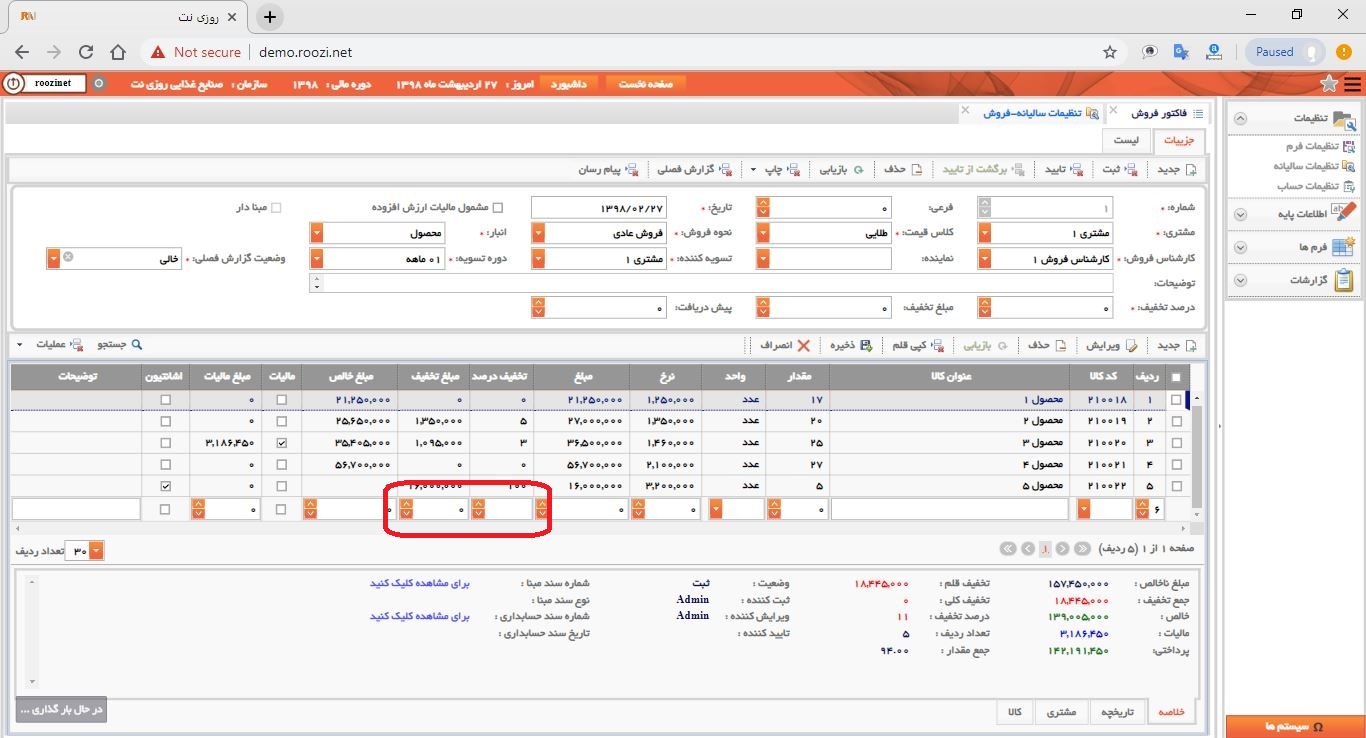Viewport: 1366px width, 738px height.
Task: Expand فرم ها sidebar section
Action: tap(1240, 247)
